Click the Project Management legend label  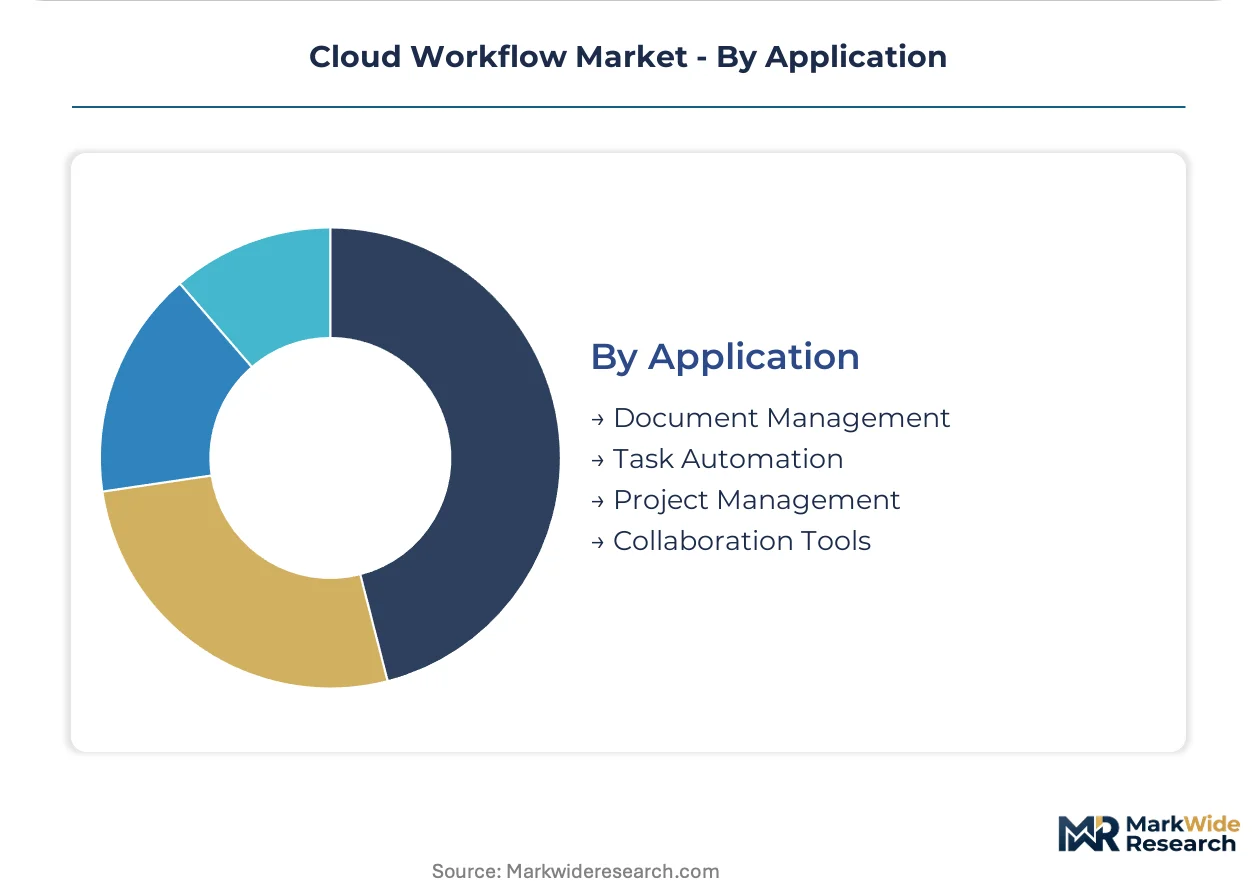[x=756, y=500]
